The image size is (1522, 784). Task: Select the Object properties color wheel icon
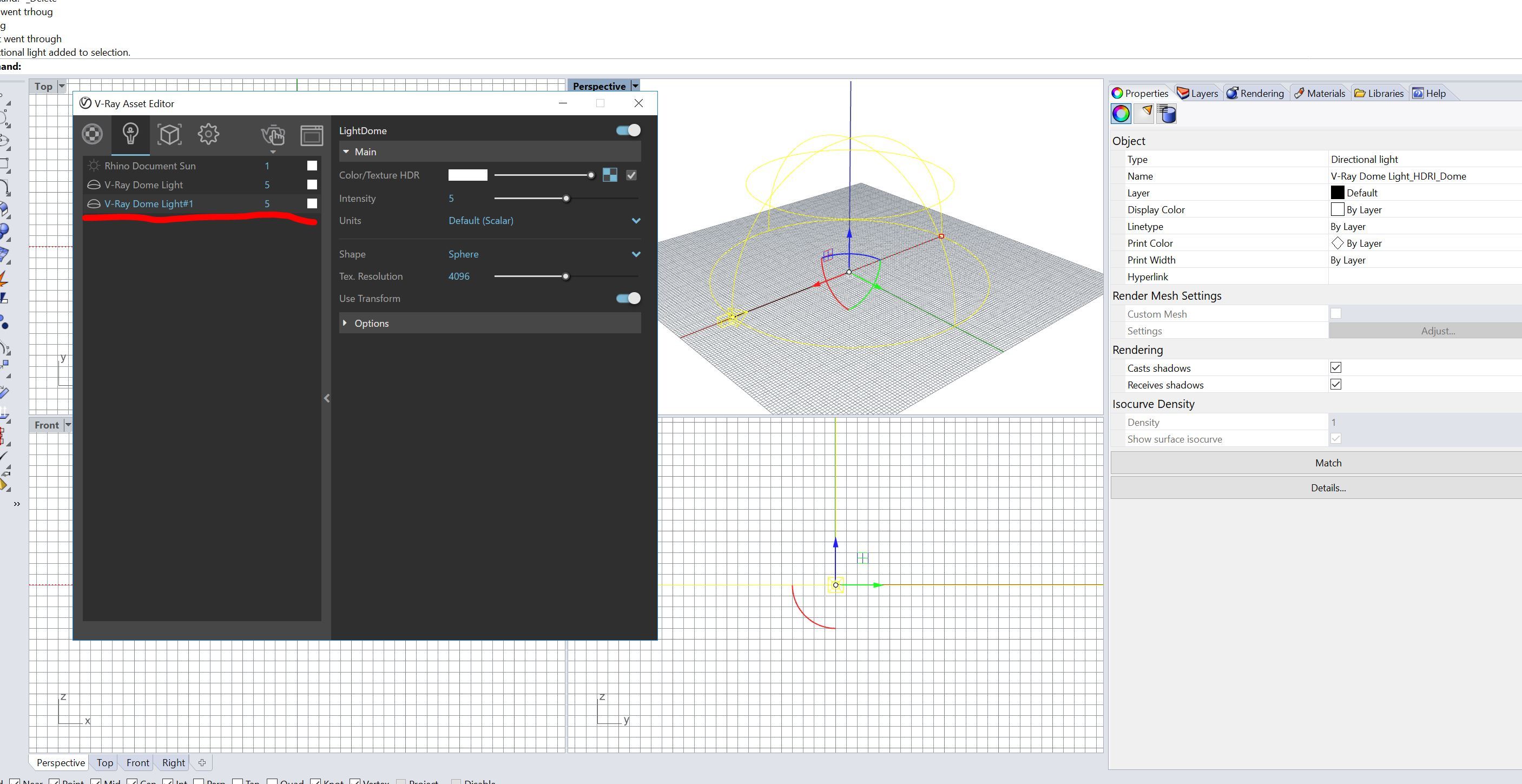pyautogui.click(x=1121, y=114)
